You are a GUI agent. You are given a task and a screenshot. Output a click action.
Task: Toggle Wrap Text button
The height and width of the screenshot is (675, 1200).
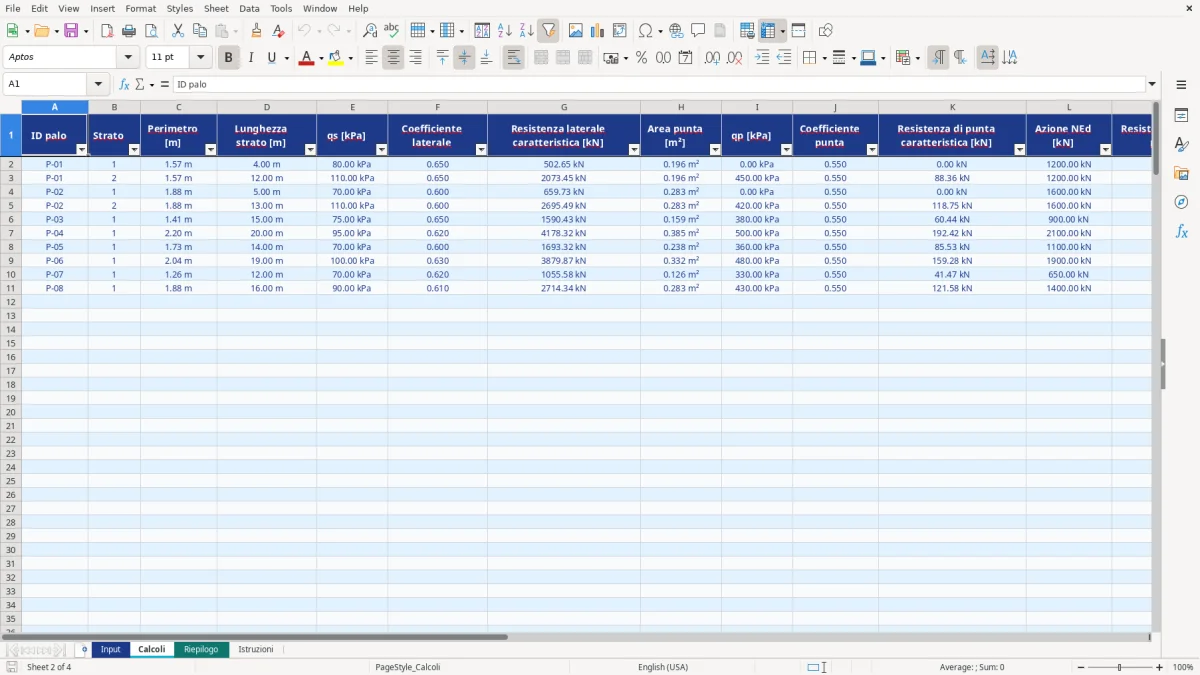[x=513, y=58]
